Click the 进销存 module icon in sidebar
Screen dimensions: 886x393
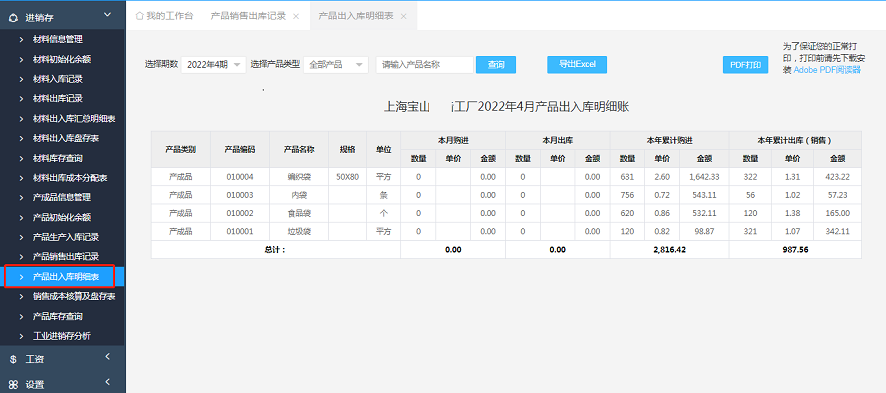pos(14,18)
